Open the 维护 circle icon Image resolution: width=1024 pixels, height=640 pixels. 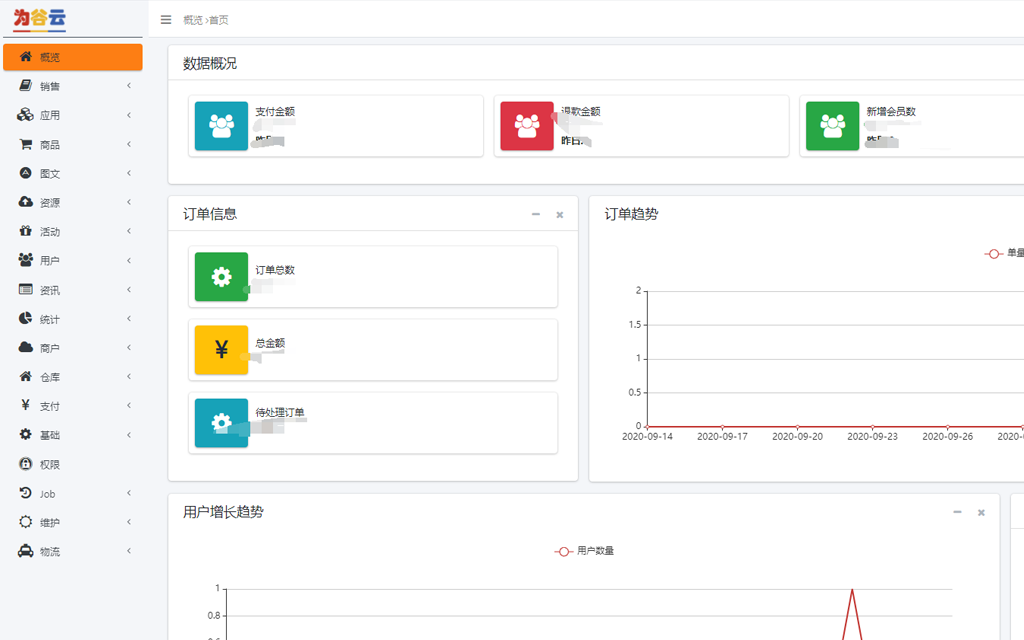tap(25, 522)
